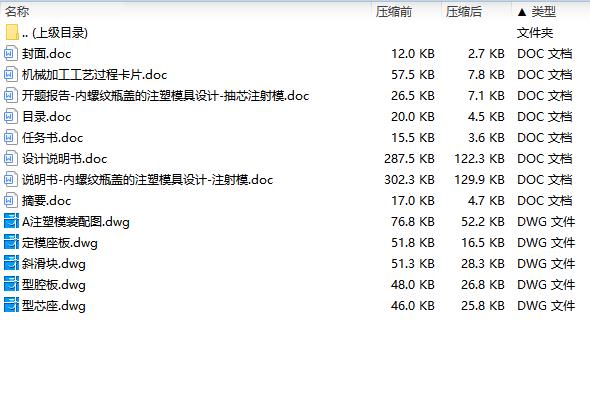Screen dimensions: 590x408
Task: Click the 302.3 KB original size value
Action: point(409,180)
